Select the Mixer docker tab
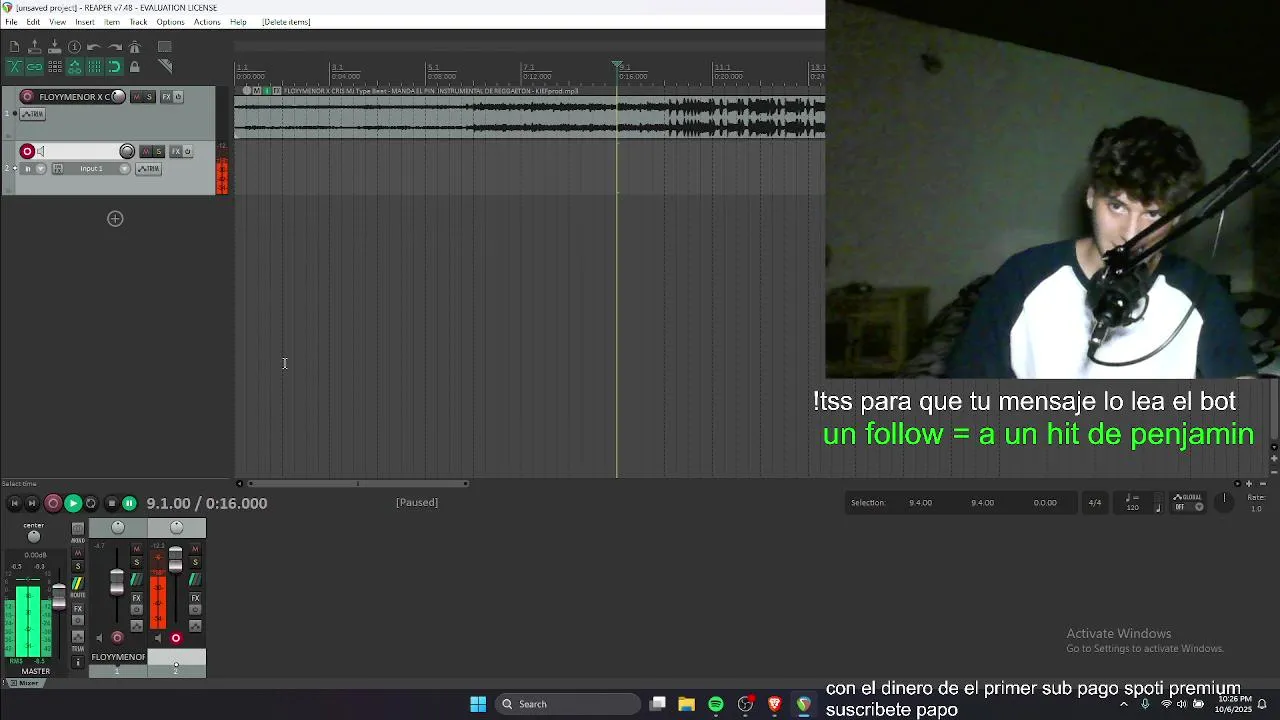Image resolution: width=1280 pixels, height=720 pixels. point(24,683)
